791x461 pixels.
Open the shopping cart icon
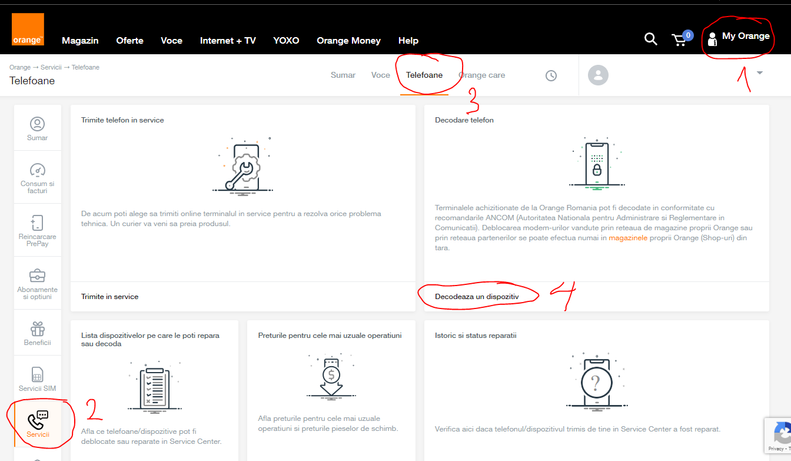[x=681, y=39]
